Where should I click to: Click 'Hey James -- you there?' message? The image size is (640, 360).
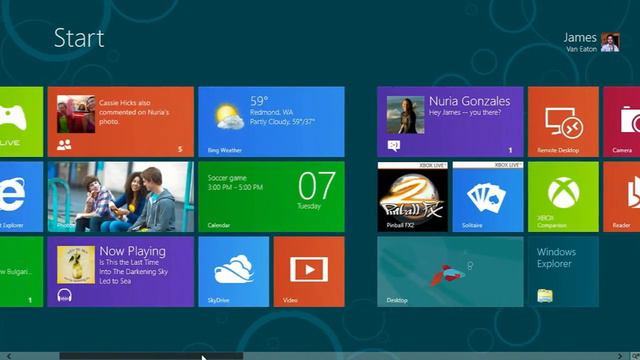[x=465, y=113]
